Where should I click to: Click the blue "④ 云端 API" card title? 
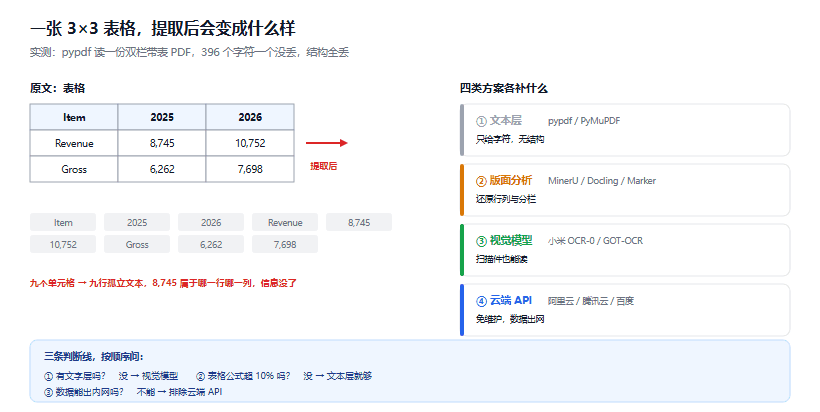tap(504, 301)
